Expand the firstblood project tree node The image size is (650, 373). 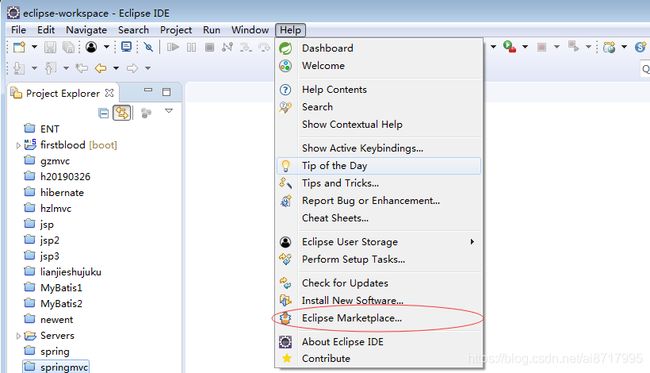(18, 145)
